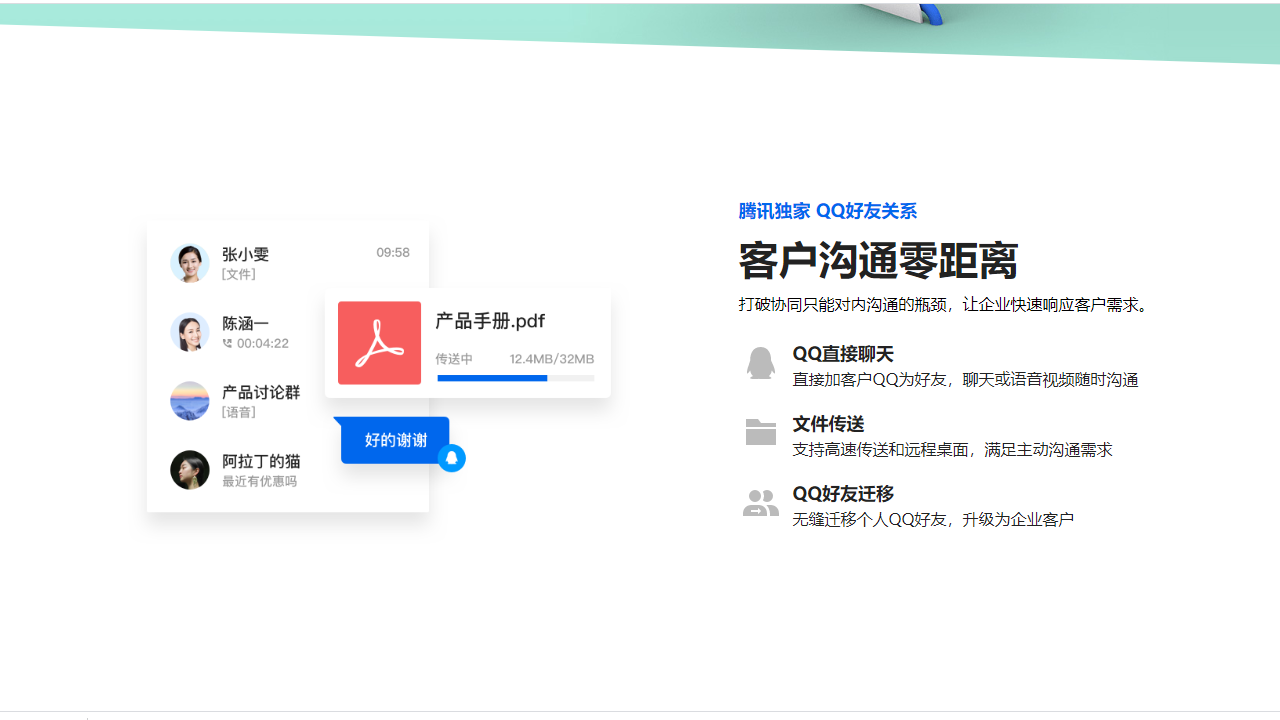Click the 12.4MB/32MB transfer status text
This screenshot has height=720, width=1280.
(x=551, y=359)
